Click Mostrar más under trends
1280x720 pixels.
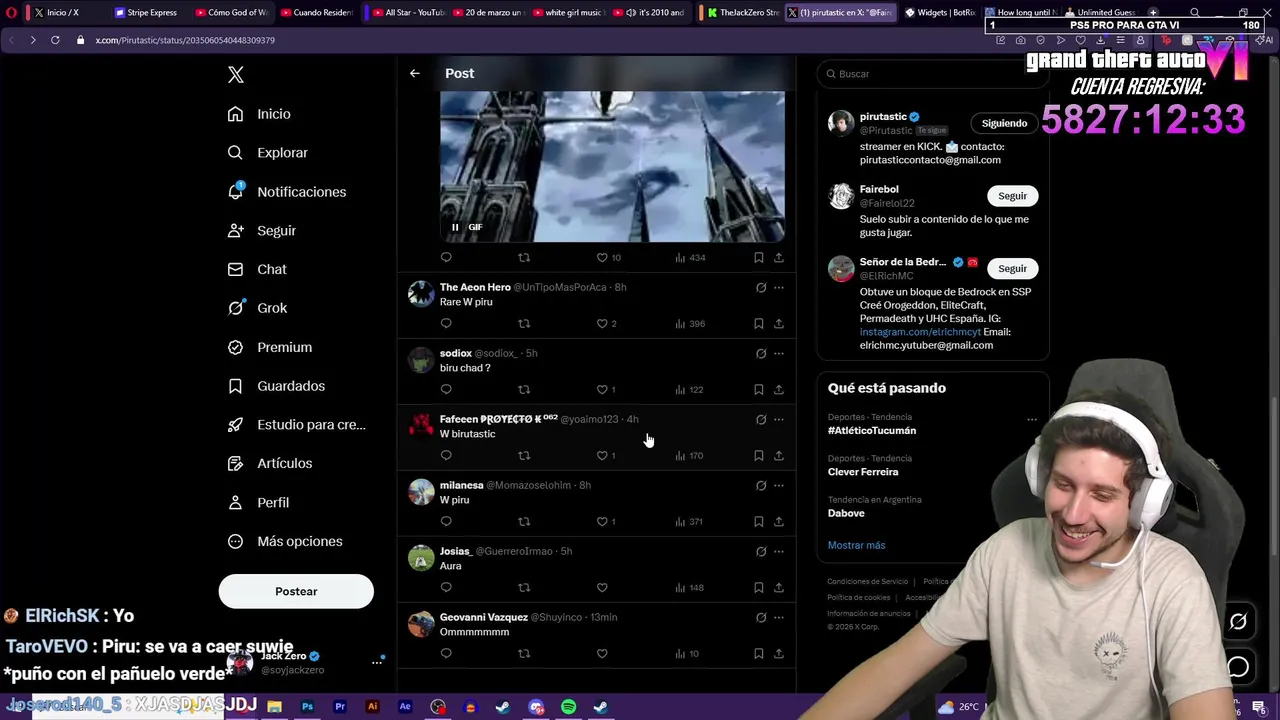click(856, 545)
